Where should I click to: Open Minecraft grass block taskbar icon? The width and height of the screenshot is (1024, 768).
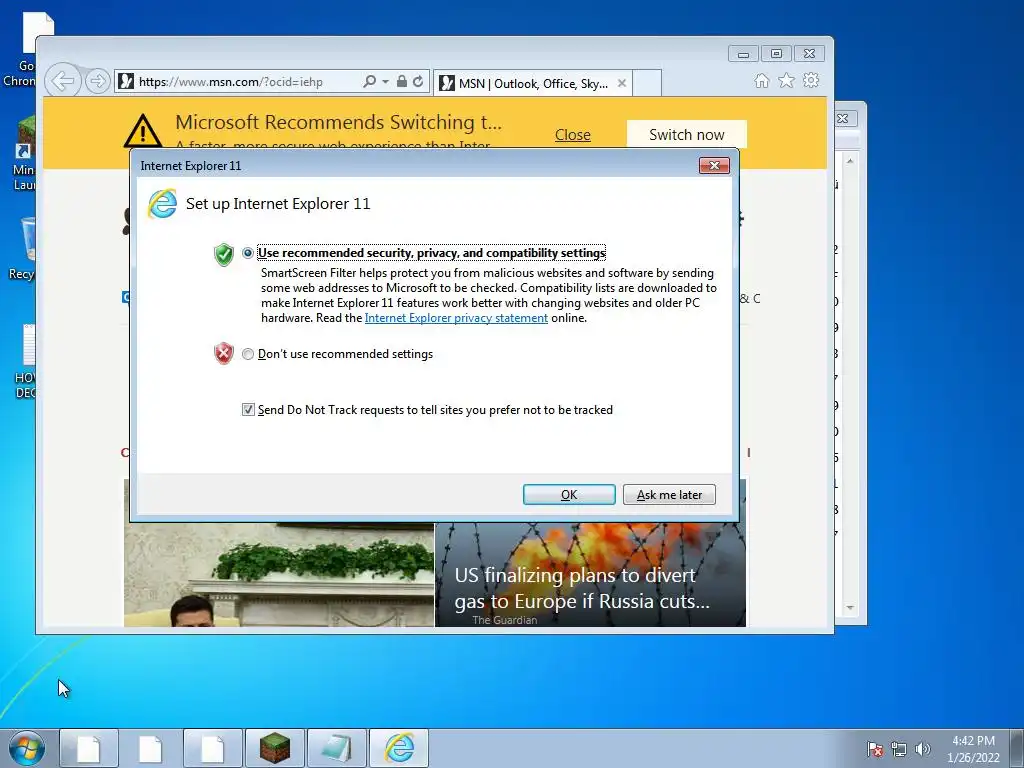coord(274,748)
